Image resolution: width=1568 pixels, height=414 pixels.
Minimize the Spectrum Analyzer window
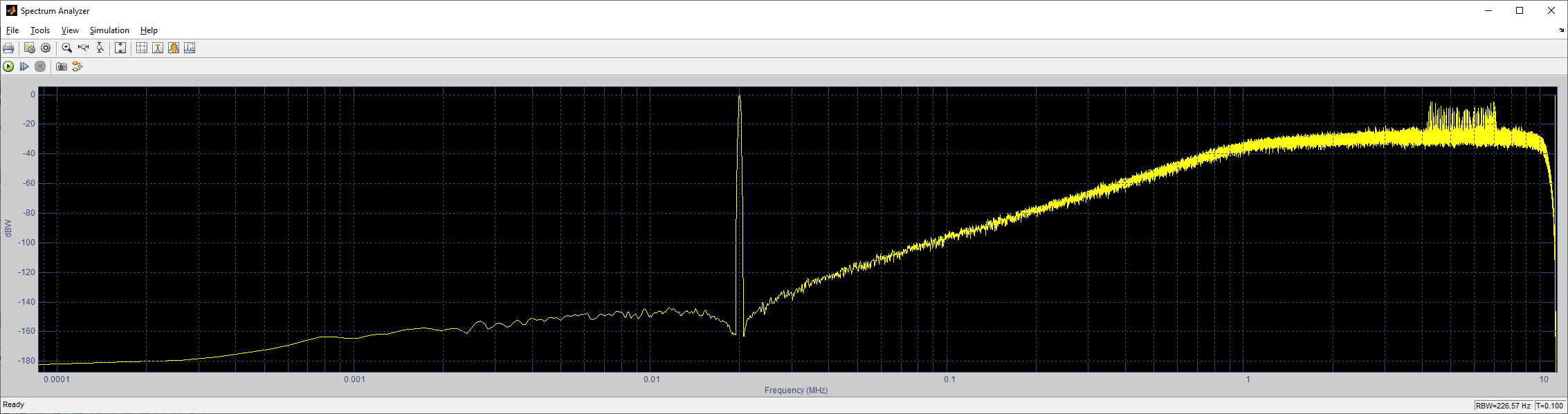coord(1488,10)
